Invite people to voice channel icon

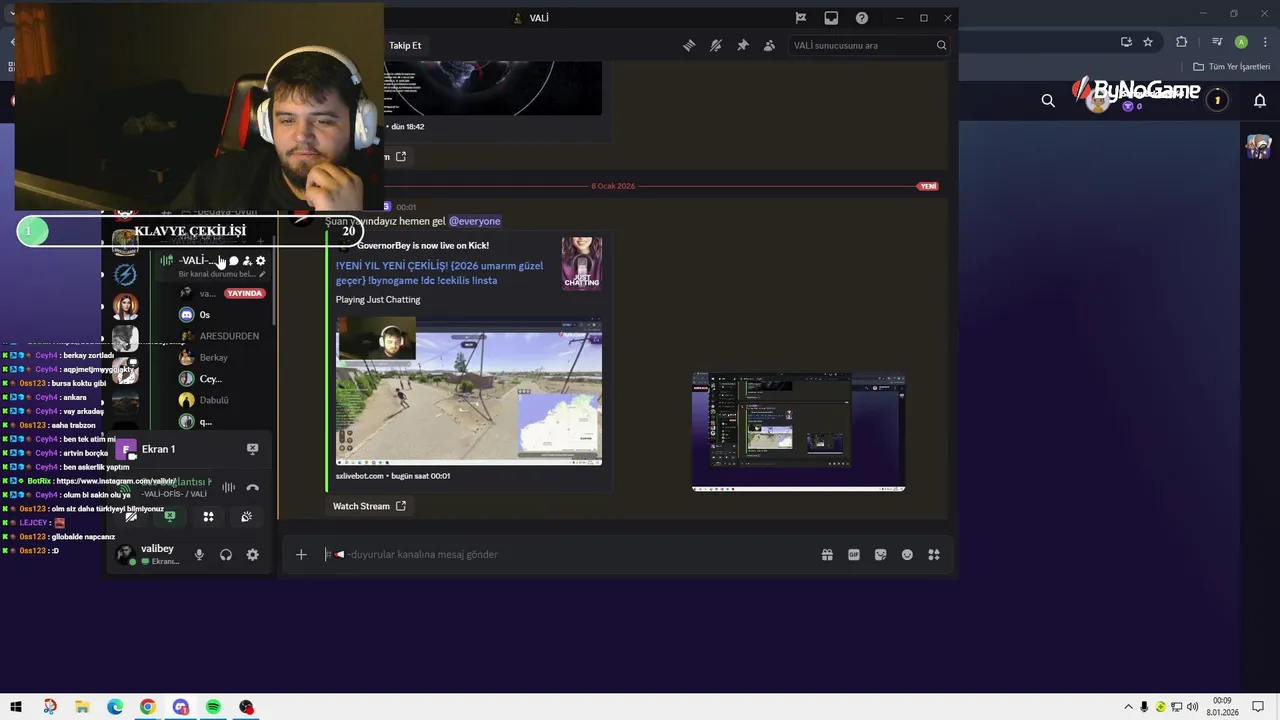247,261
